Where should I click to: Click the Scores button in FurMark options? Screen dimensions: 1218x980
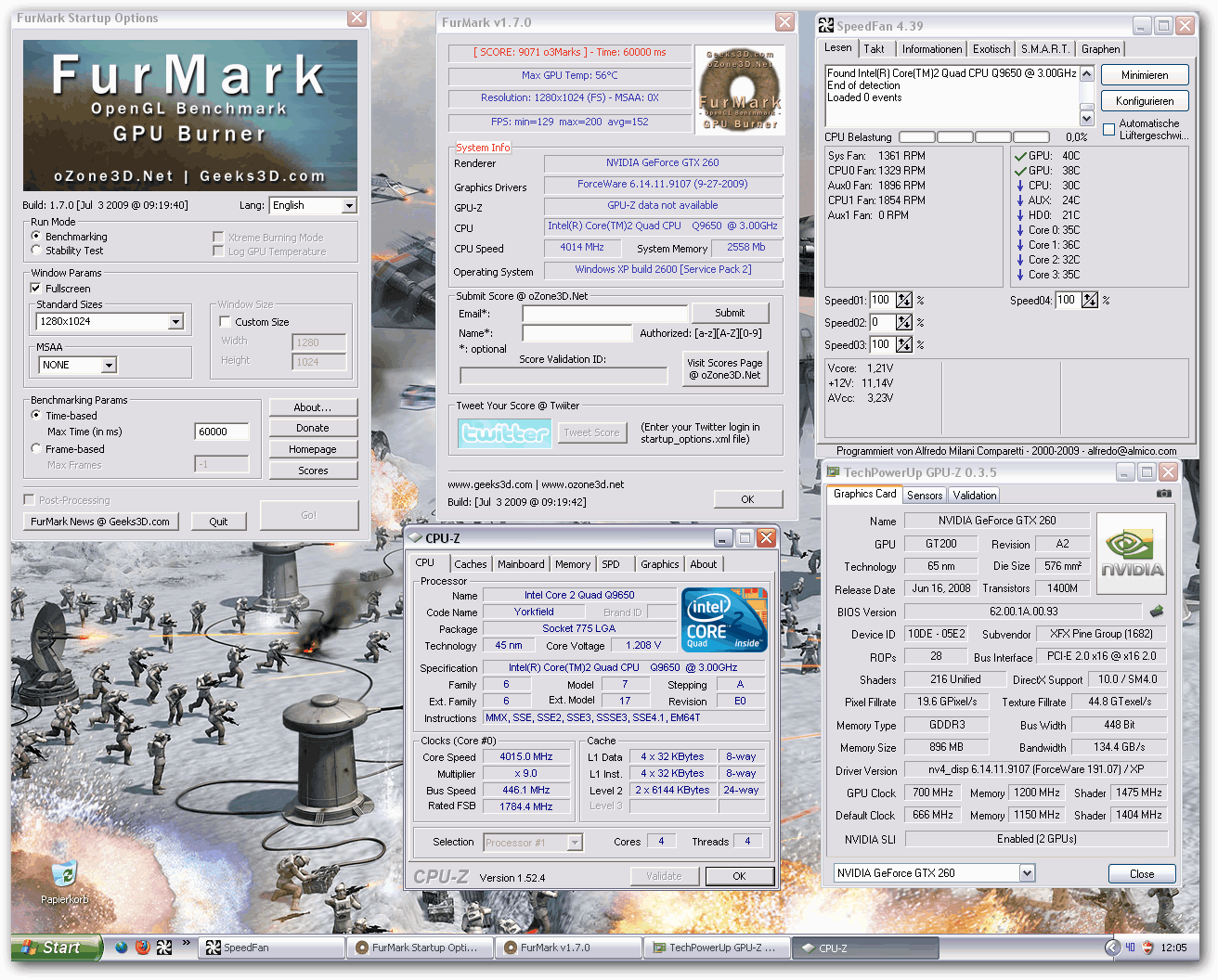[313, 471]
